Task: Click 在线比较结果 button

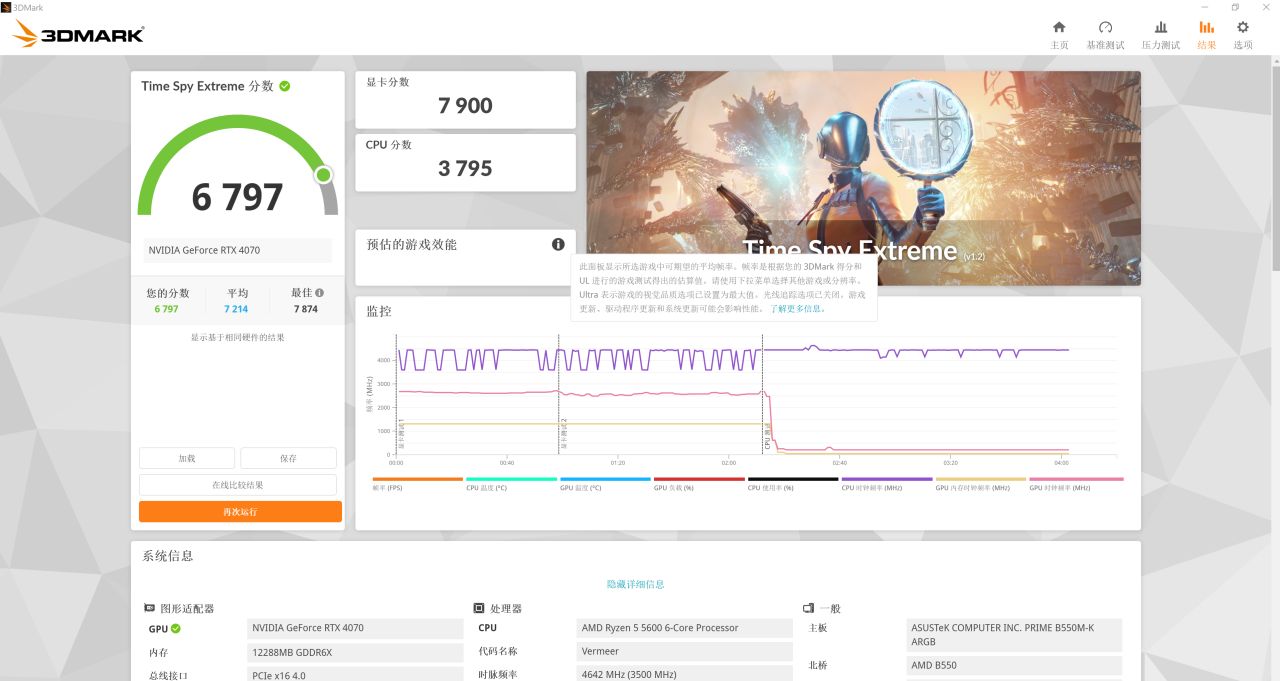Action: [x=238, y=485]
